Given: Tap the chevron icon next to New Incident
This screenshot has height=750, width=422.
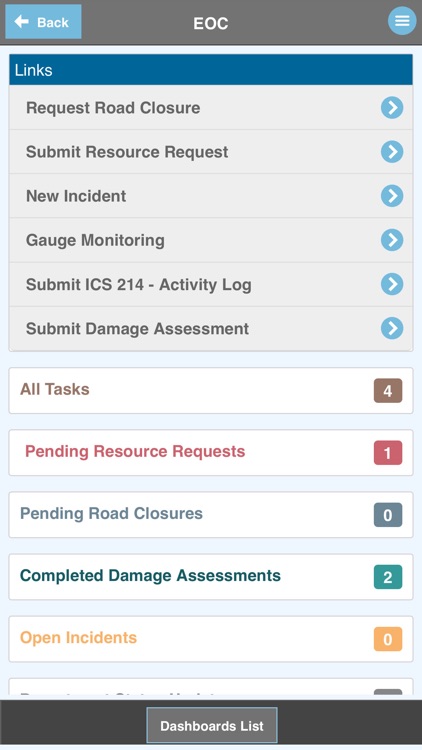Looking at the screenshot, I should coord(392,196).
